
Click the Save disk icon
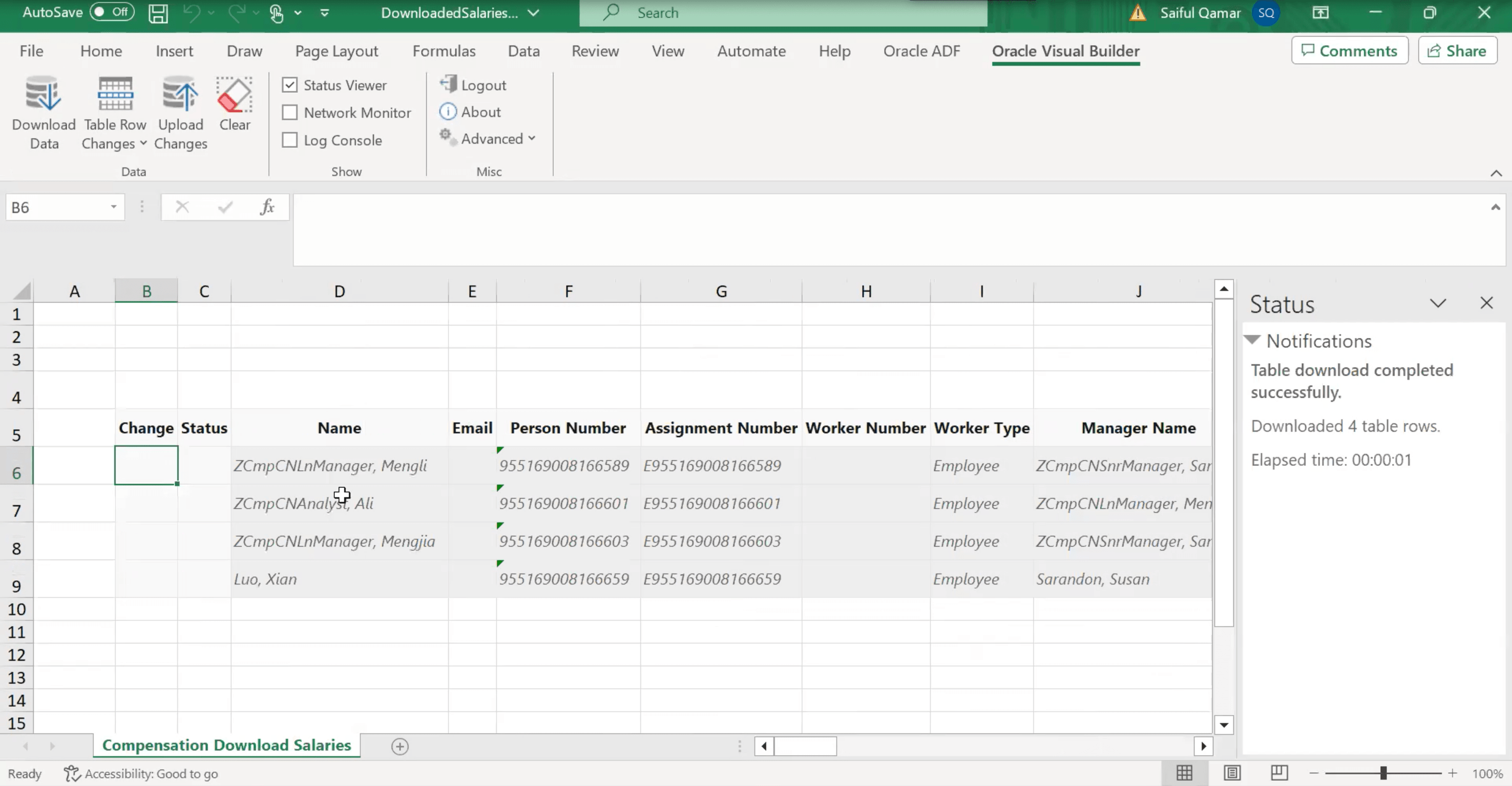(157, 13)
